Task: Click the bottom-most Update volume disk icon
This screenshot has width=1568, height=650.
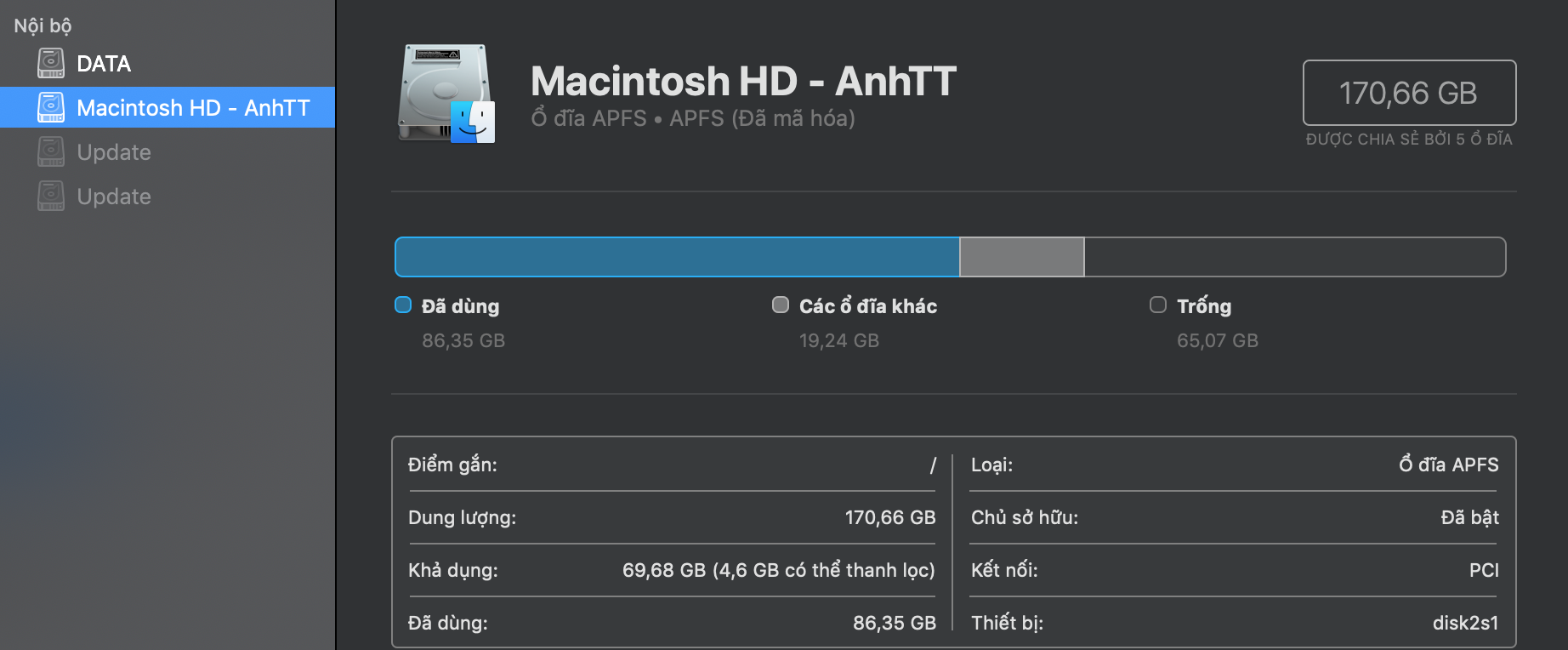Action: [51, 196]
